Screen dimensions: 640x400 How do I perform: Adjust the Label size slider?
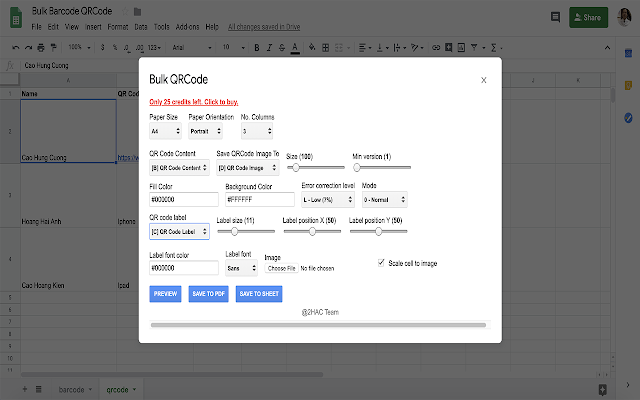tap(246, 231)
